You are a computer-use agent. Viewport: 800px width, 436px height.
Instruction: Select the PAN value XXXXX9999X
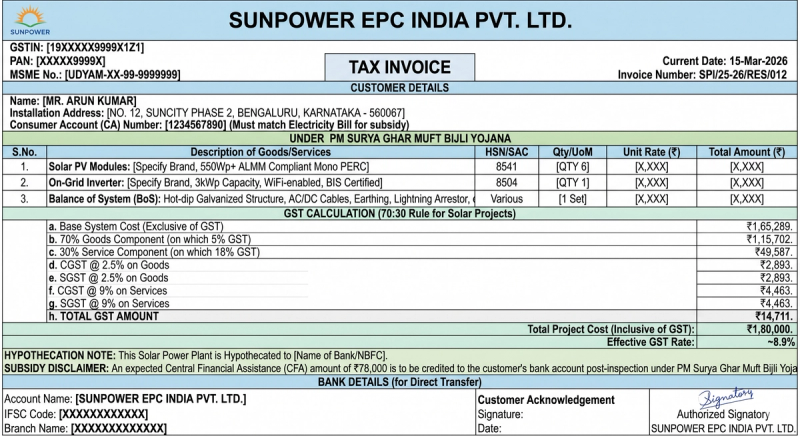71,61
